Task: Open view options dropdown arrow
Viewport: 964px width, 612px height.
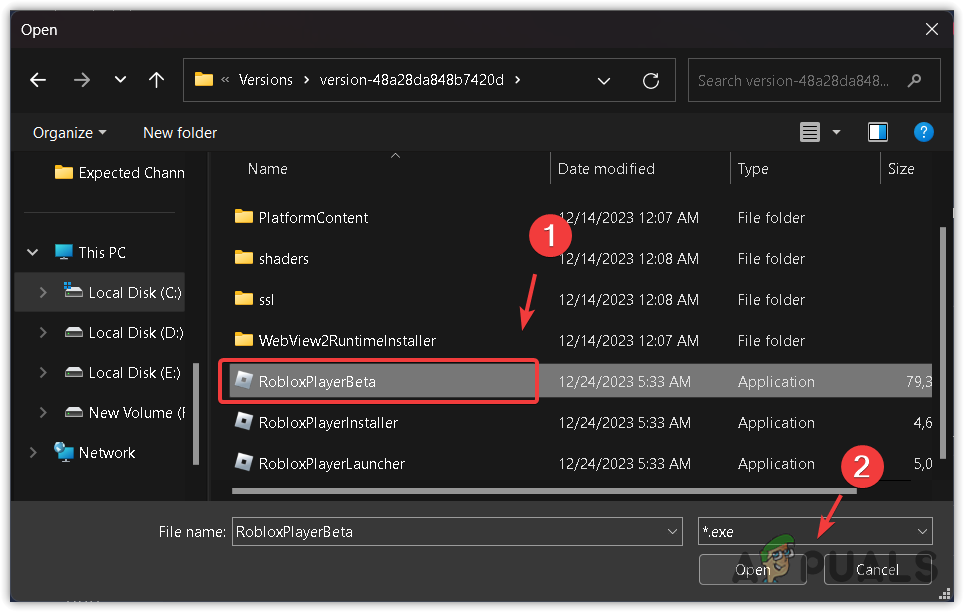Action: coord(836,132)
